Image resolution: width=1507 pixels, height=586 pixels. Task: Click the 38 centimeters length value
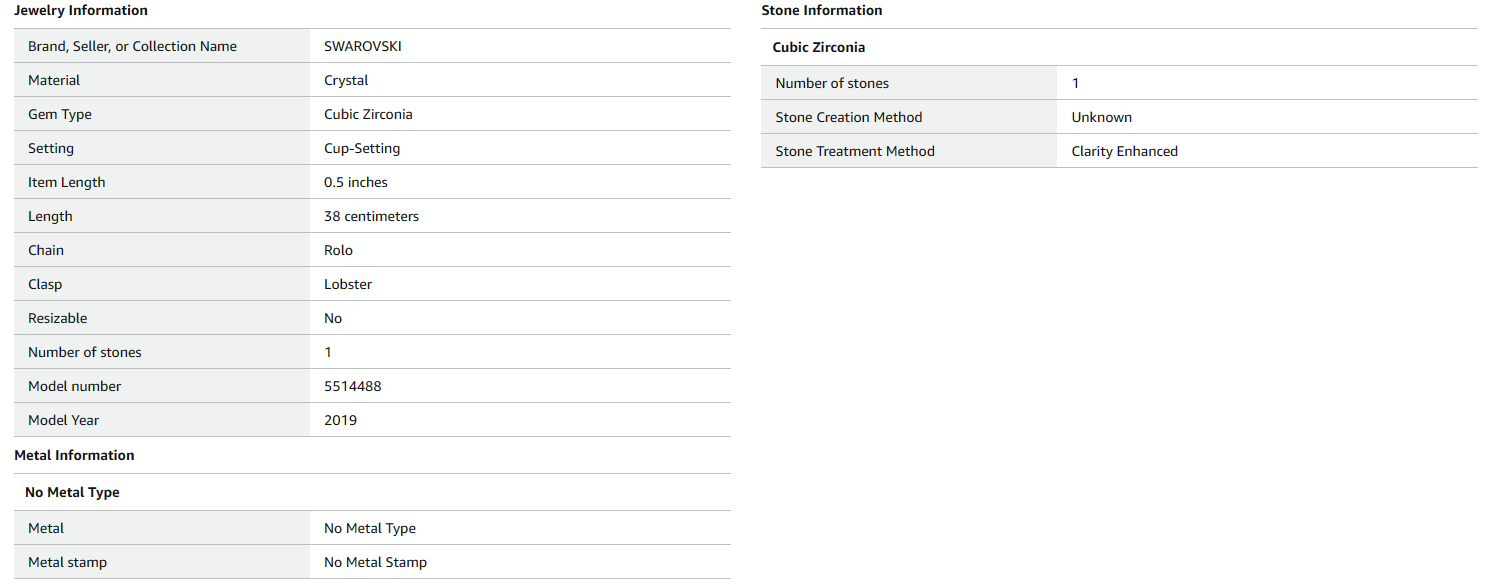(x=371, y=216)
